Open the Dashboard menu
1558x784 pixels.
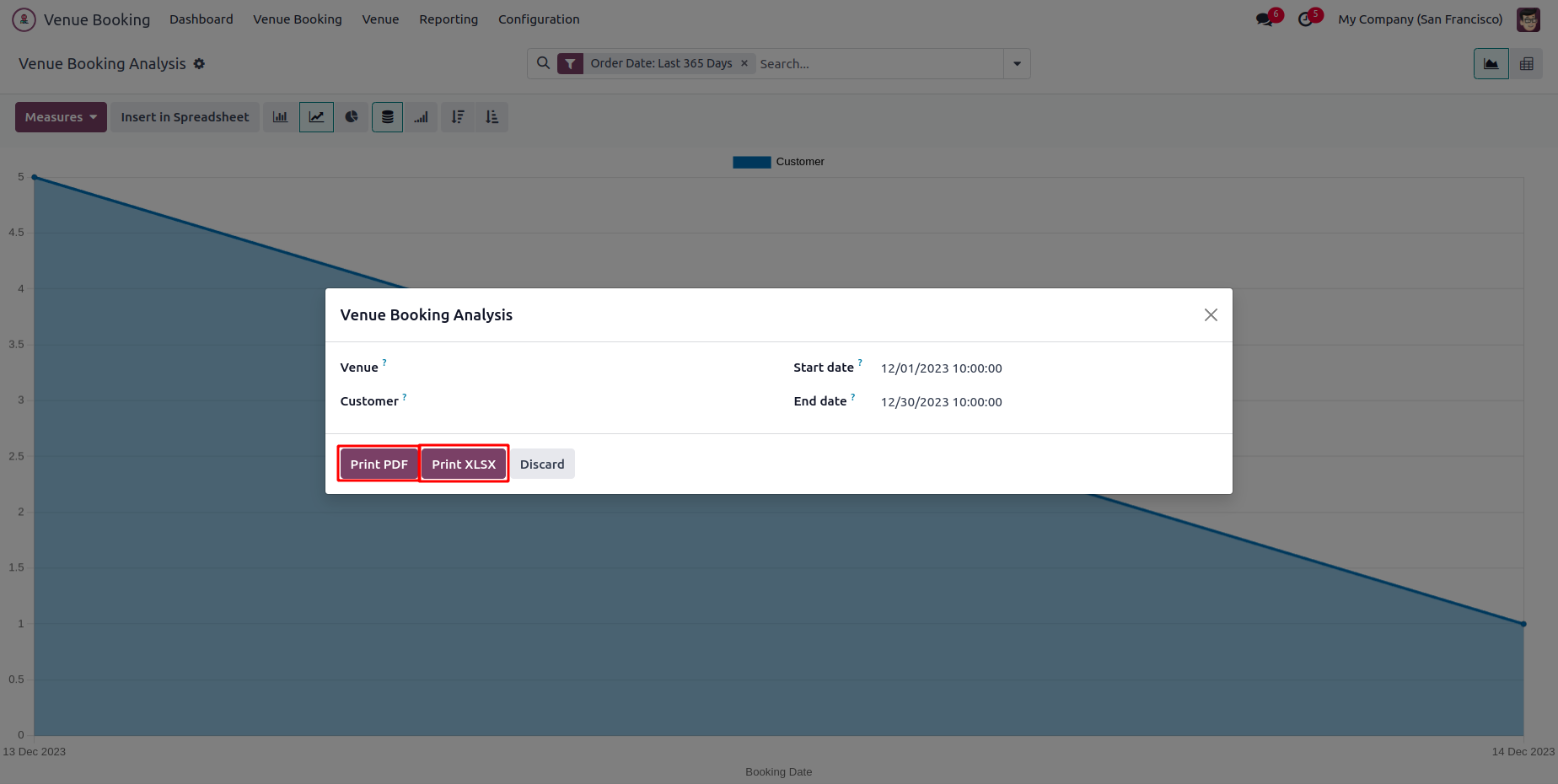point(201,19)
